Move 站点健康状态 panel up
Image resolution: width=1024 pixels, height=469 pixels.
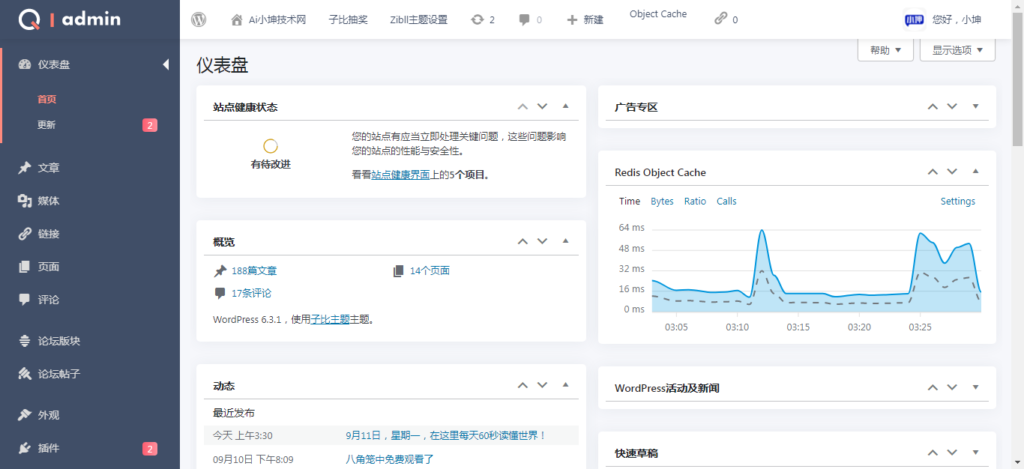522,106
